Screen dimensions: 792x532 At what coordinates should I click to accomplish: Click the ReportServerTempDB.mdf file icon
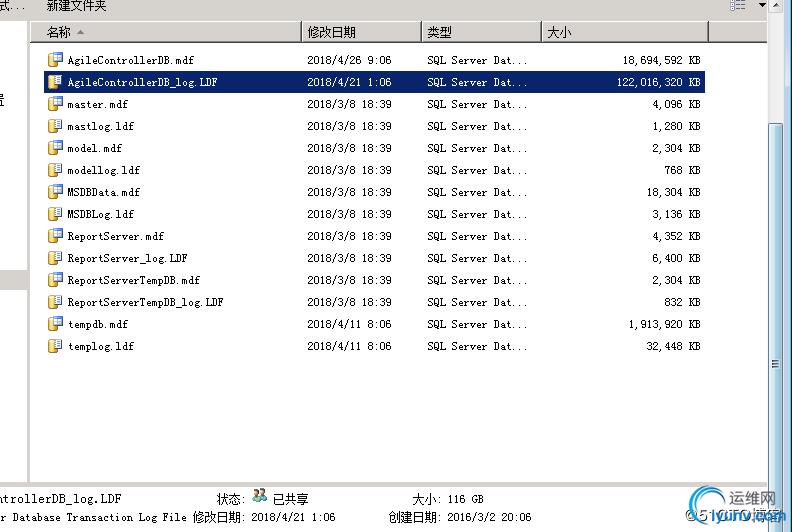(55, 279)
